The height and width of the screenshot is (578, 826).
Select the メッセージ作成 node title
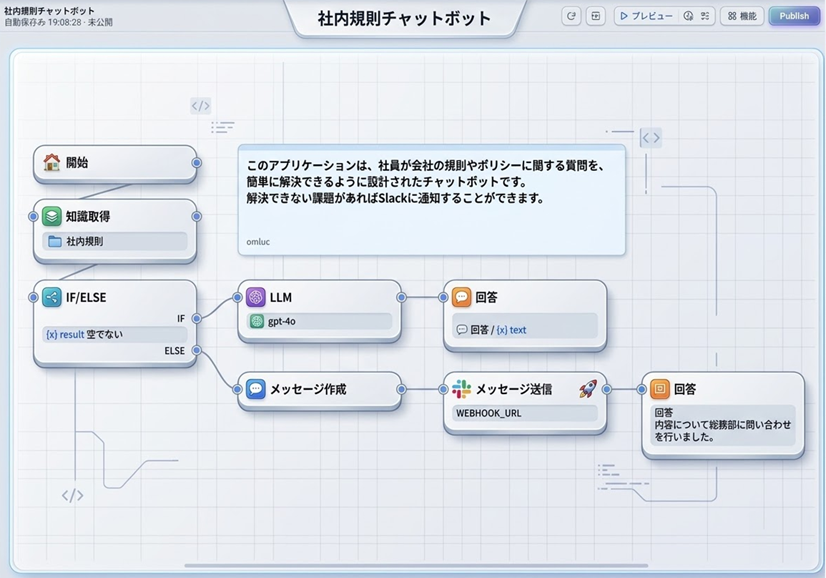tap(308, 389)
